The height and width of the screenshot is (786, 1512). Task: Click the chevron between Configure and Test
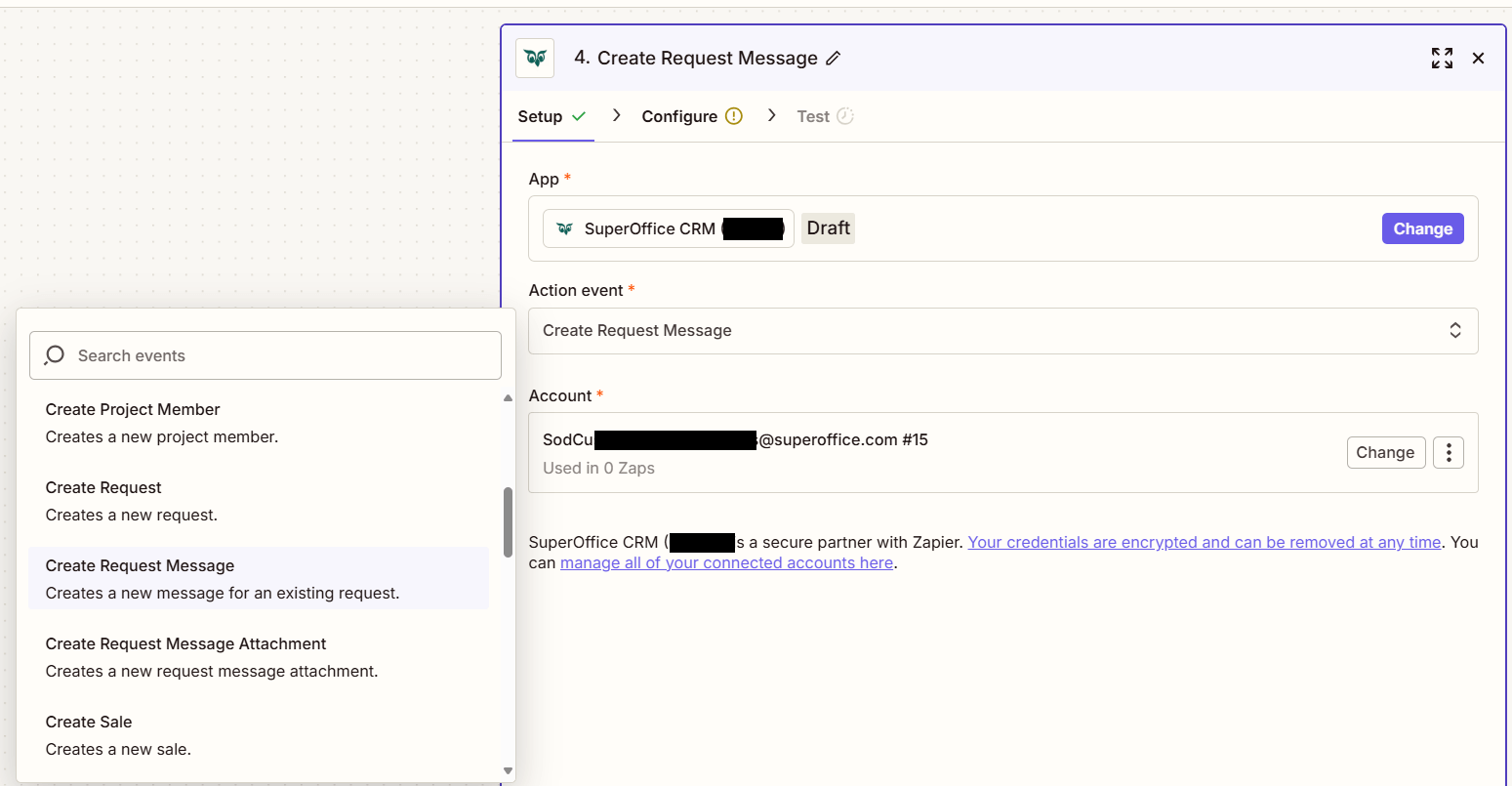[x=771, y=115]
